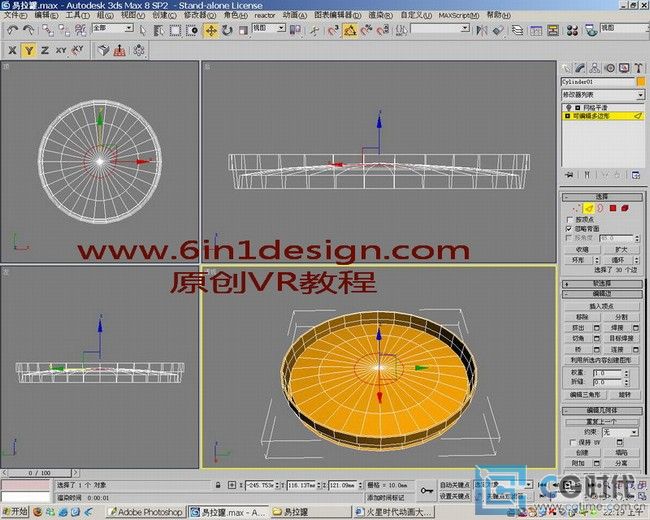This screenshot has height=520, width=650.
Task: Enable the 保持 UV checkbox
Action: [573, 442]
